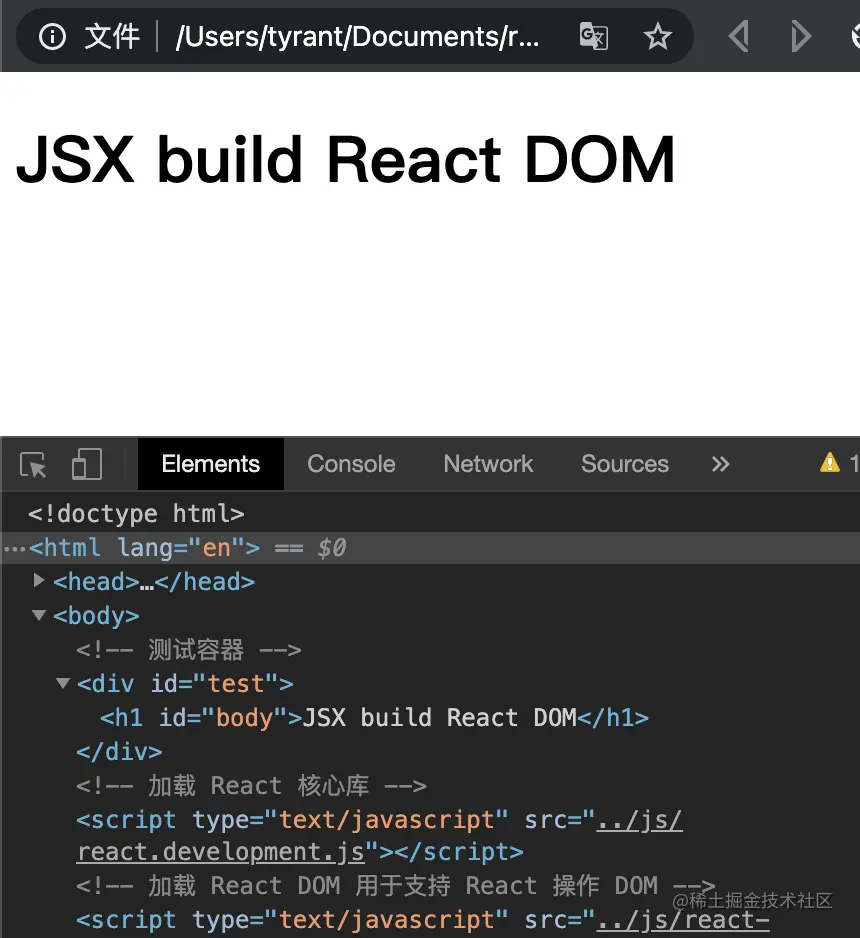Select the 加载 React 核心库 comment line
This screenshot has height=938, width=860.
point(251,786)
